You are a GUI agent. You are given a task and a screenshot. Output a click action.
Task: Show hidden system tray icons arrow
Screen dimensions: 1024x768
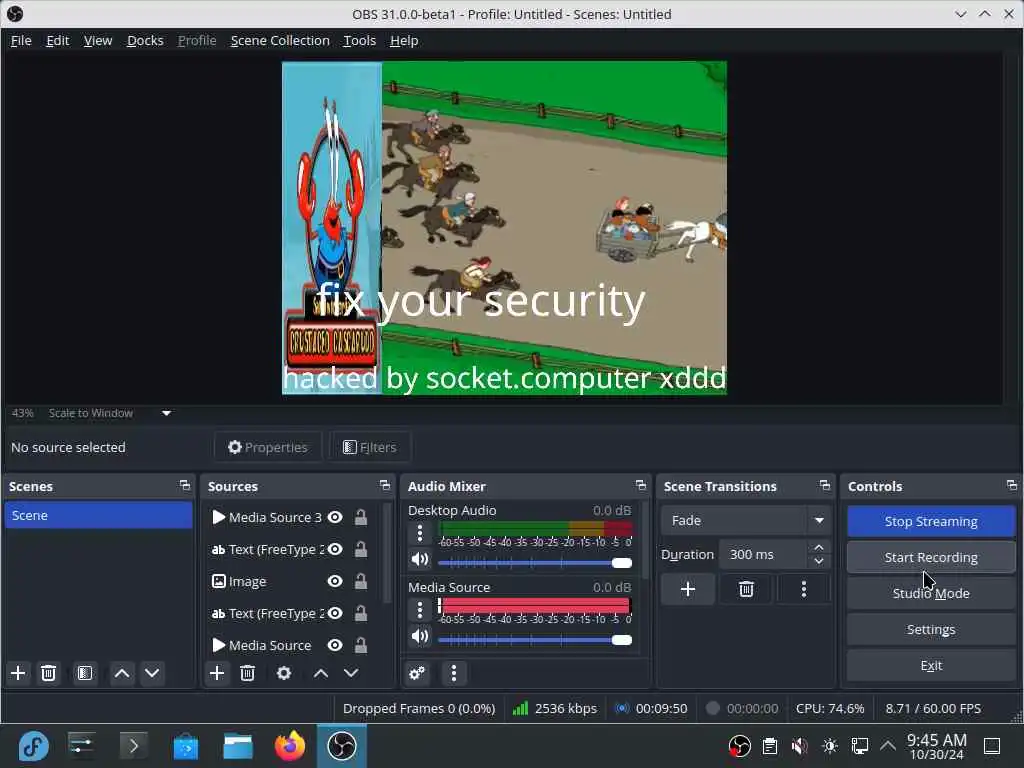click(x=888, y=745)
